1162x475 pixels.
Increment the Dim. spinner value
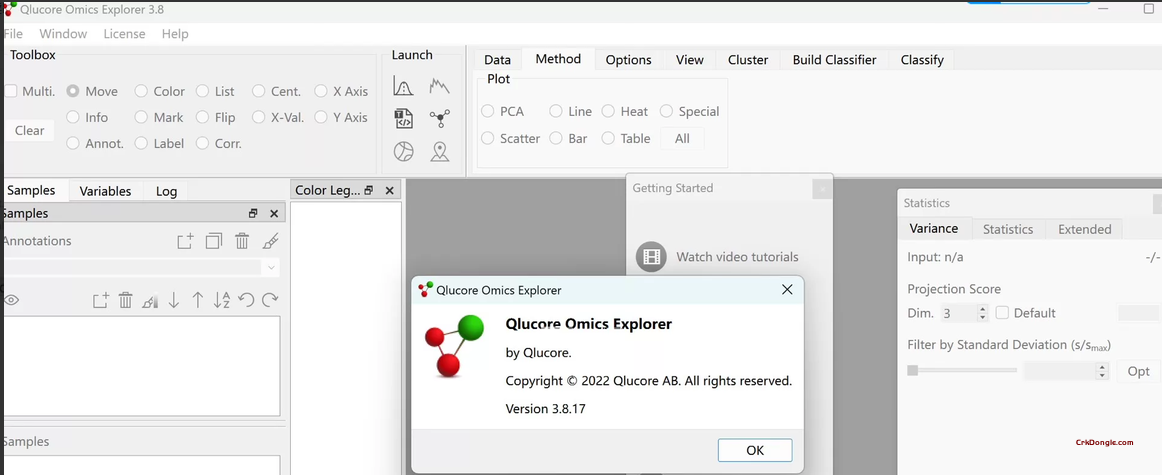point(983,308)
